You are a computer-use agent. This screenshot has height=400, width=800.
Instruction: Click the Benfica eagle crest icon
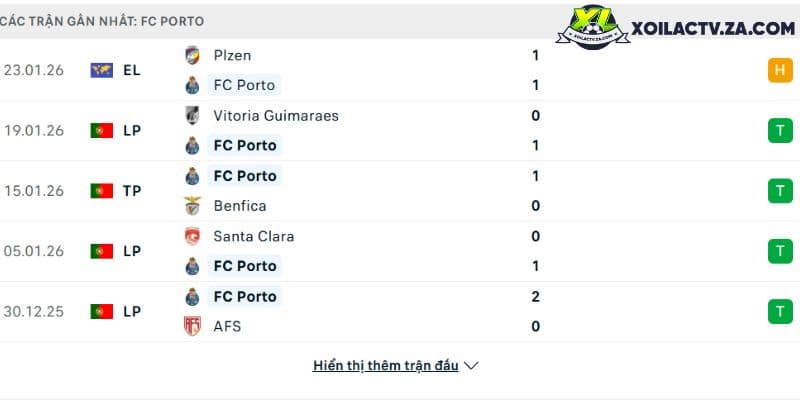(x=192, y=206)
